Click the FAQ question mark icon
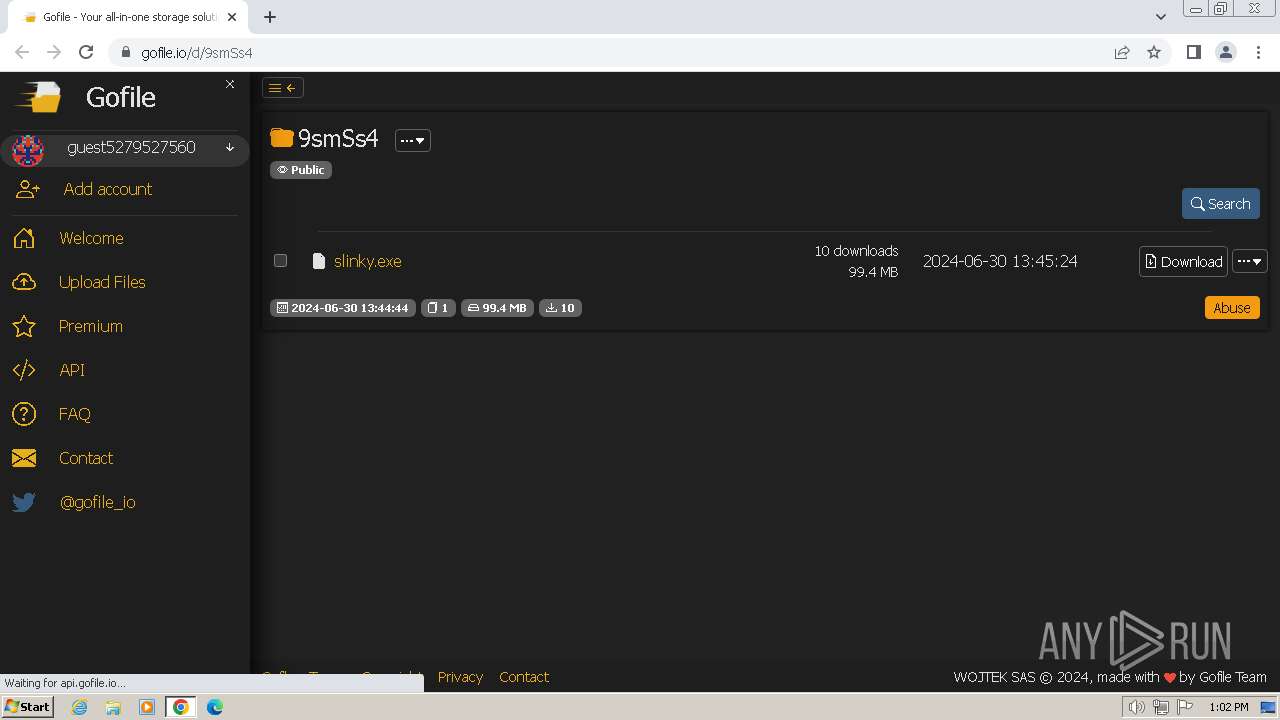The height and width of the screenshot is (720, 1280). (x=24, y=414)
